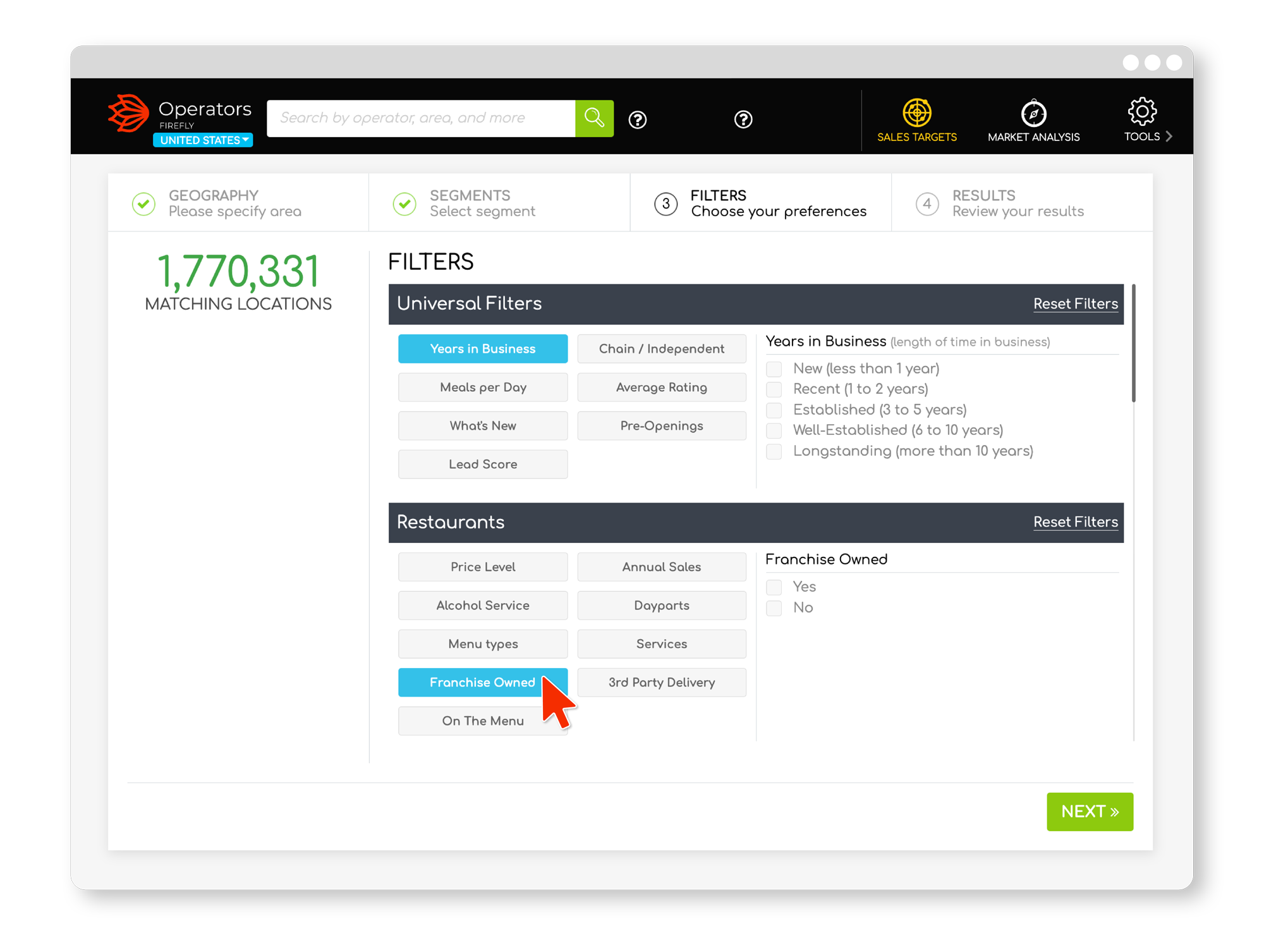Image resolution: width=1264 pixels, height=952 pixels.
Task: Check Longstanding (more than 10 years)
Action: click(774, 451)
